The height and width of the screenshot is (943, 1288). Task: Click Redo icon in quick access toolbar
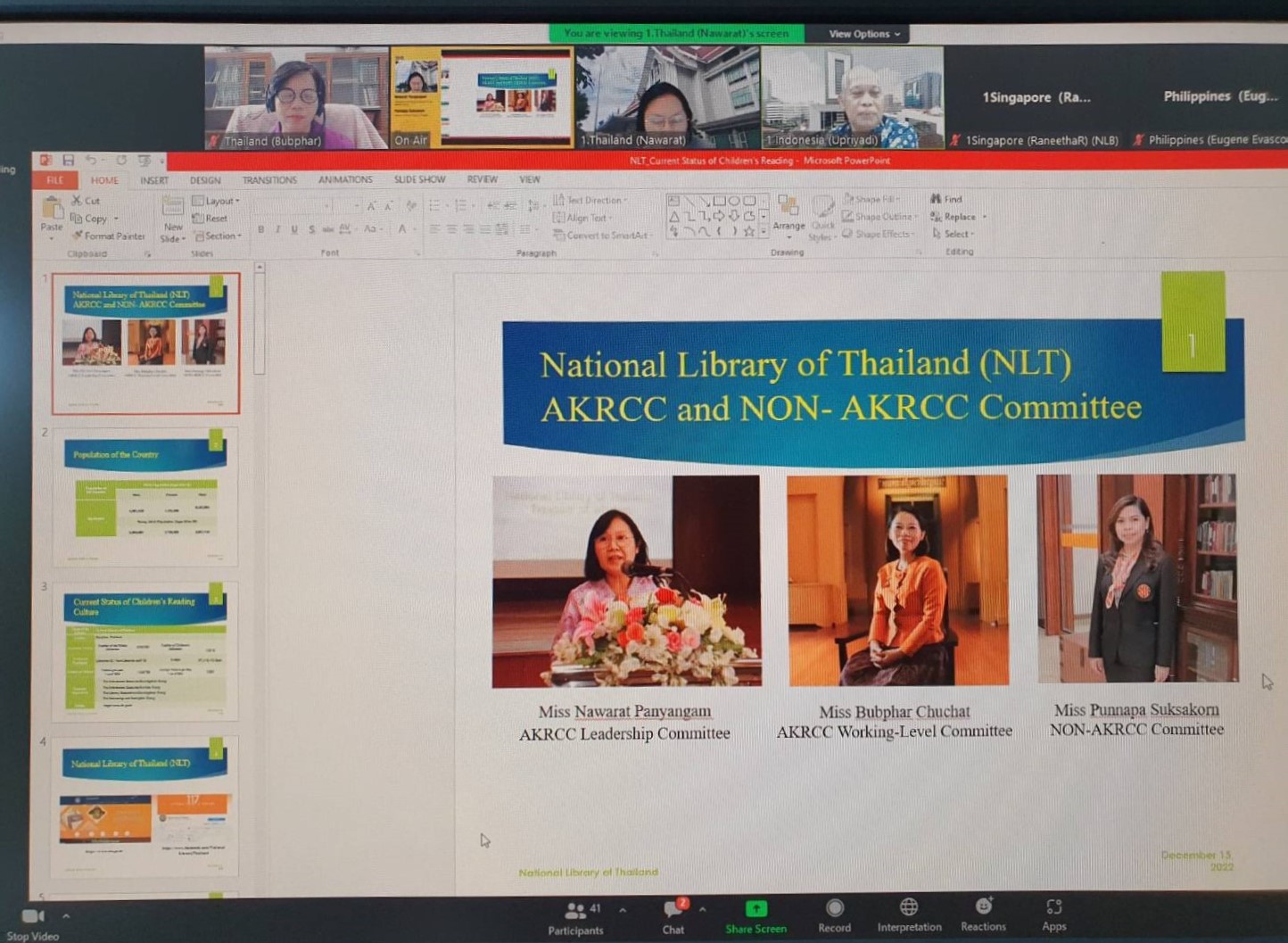(120, 160)
